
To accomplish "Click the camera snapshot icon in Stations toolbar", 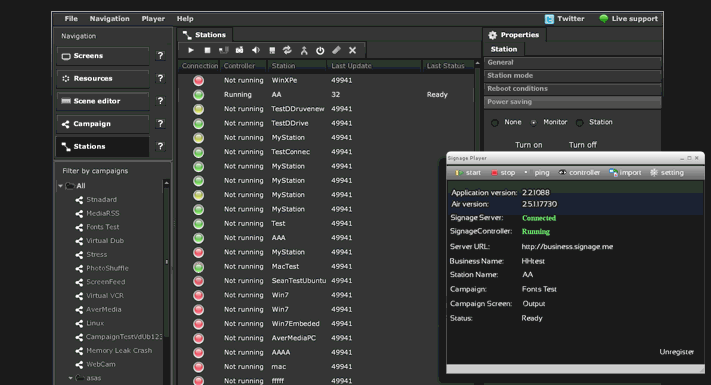I will click(239, 50).
